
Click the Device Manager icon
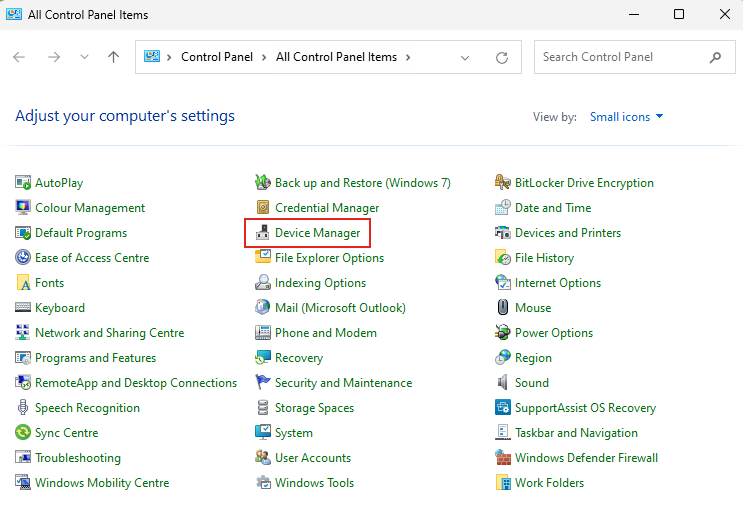pos(263,233)
